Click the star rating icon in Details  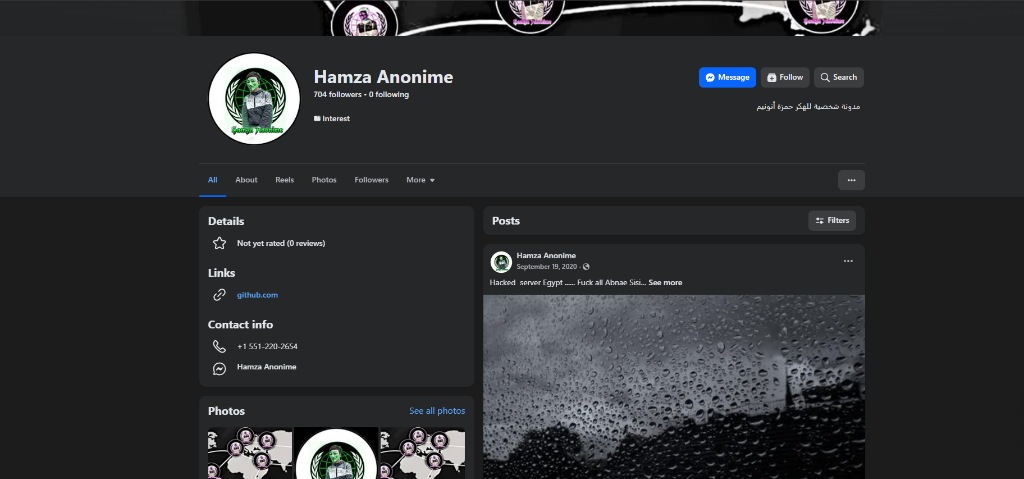click(219, 243)
